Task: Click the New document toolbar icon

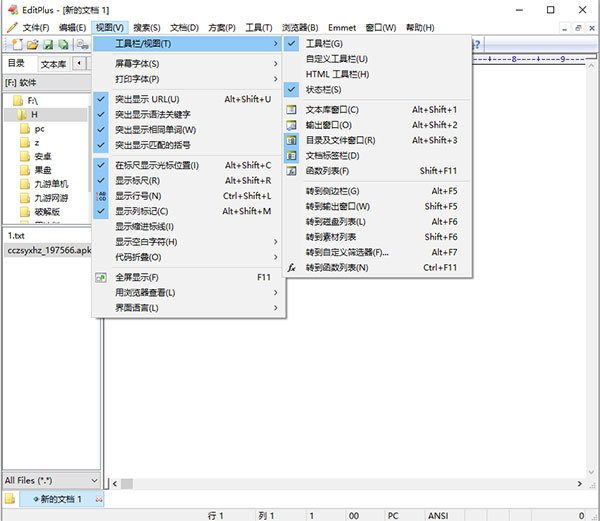Action: pos(18,44)
